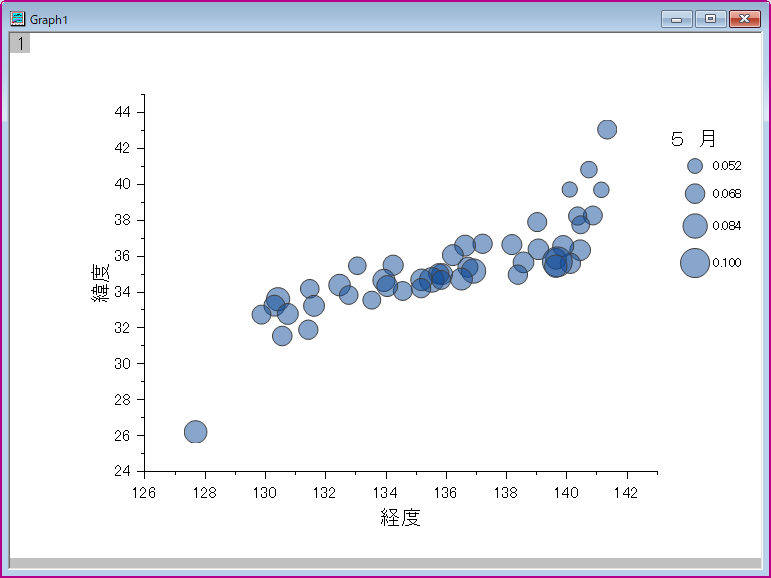The image size is (771, 578).
Task: Click X axis tick label 142
Action: pyautogui.click(x=627, y=492)
